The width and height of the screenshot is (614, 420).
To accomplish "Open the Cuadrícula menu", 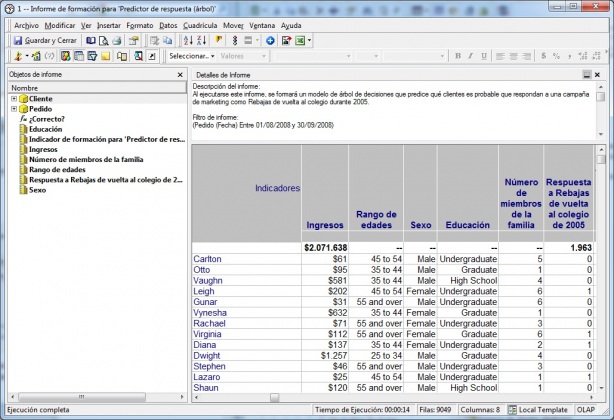I will coord(200,24).
